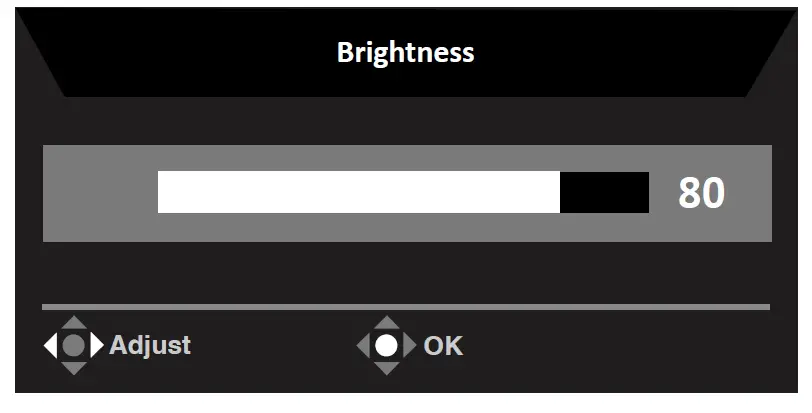Click the right arrow of the OK joystick icon
812x413 pixels.
(410, 346)
